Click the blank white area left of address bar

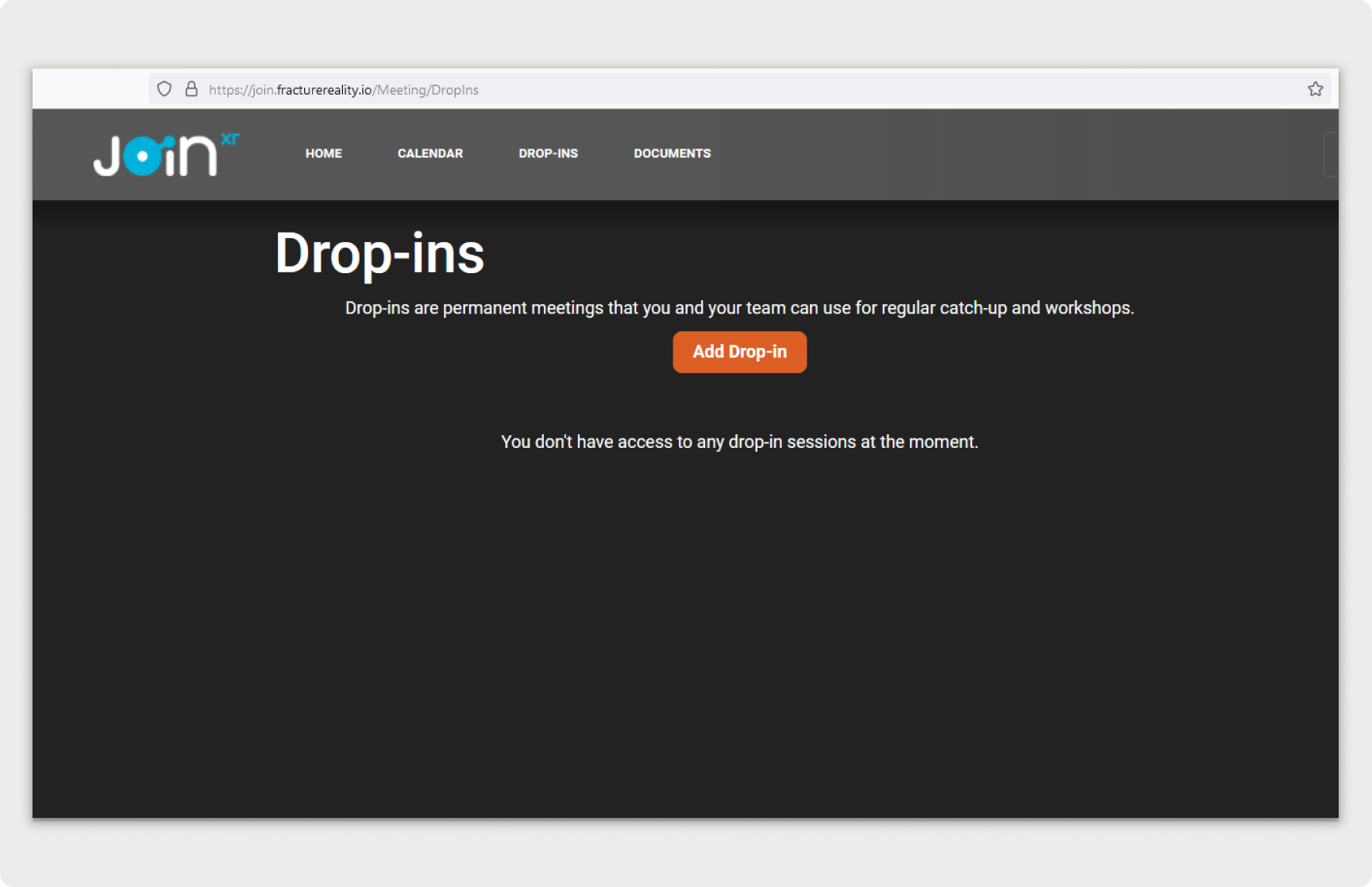89,89
